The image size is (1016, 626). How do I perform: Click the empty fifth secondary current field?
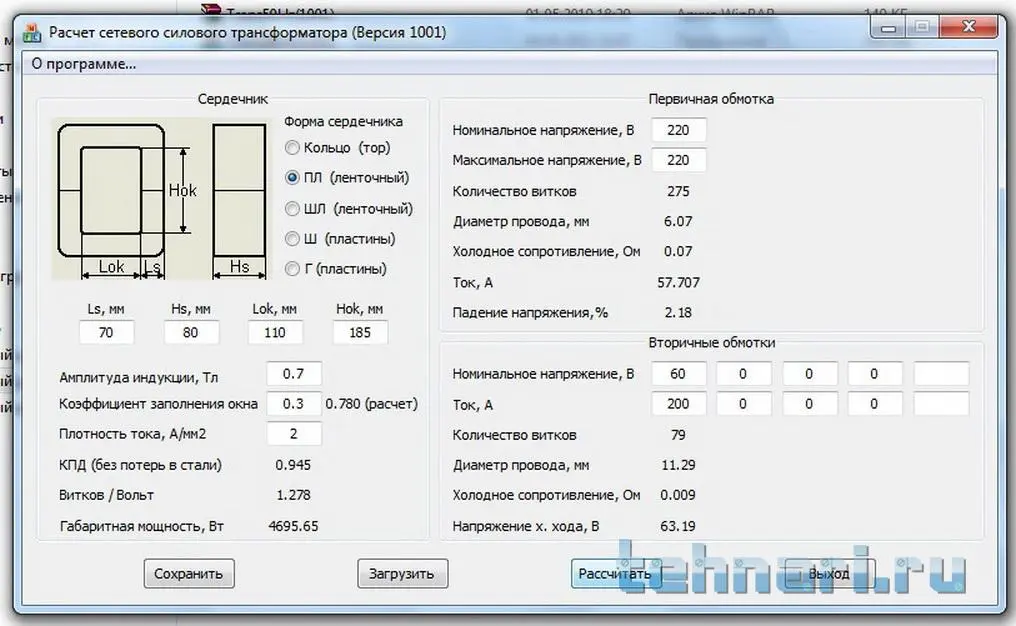(x=941, y=404)
